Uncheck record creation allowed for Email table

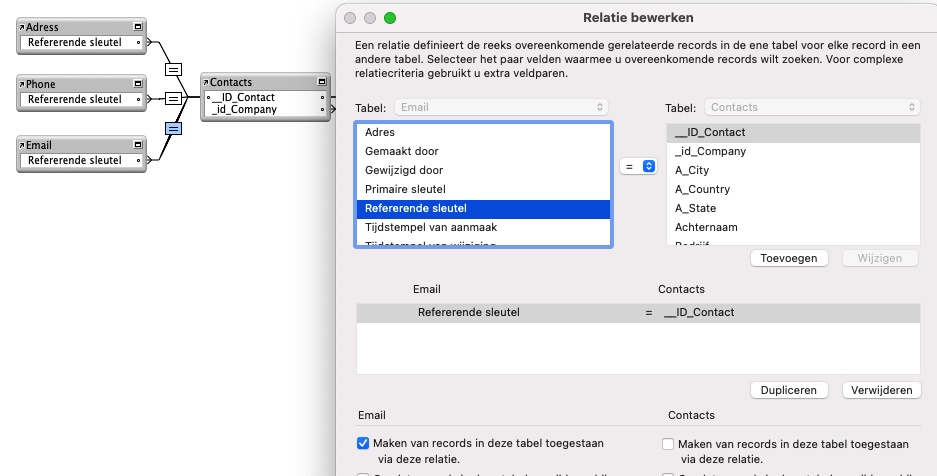point(363,443)
